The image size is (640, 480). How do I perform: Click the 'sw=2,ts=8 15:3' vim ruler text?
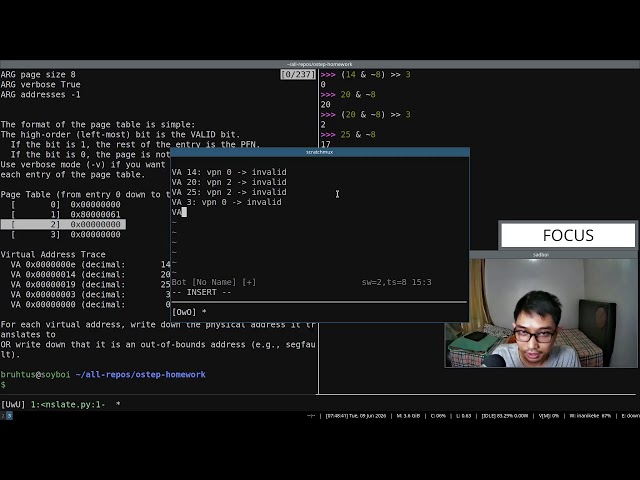[x=396, y=282]
